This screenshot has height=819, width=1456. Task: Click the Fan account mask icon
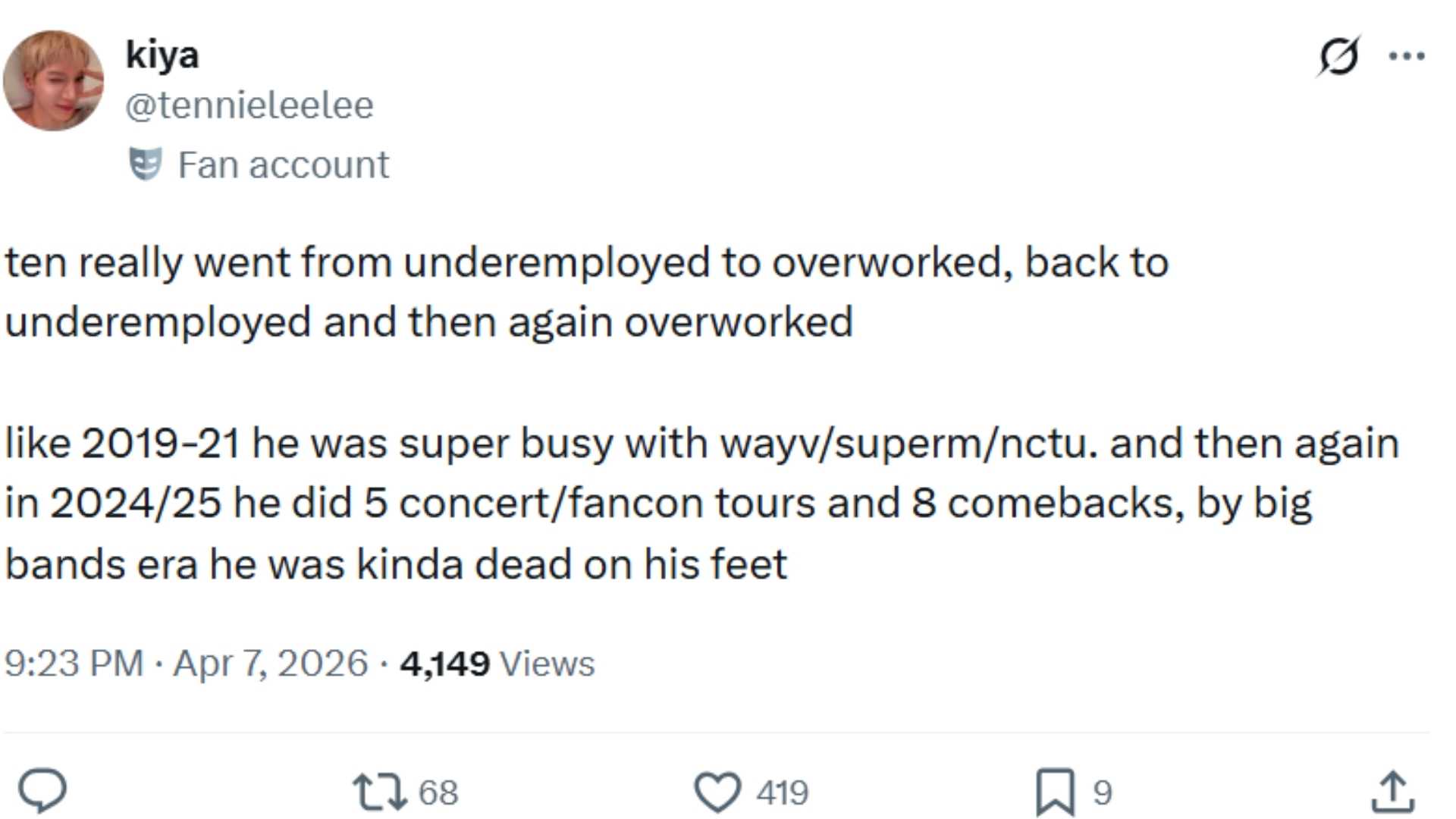145,164
